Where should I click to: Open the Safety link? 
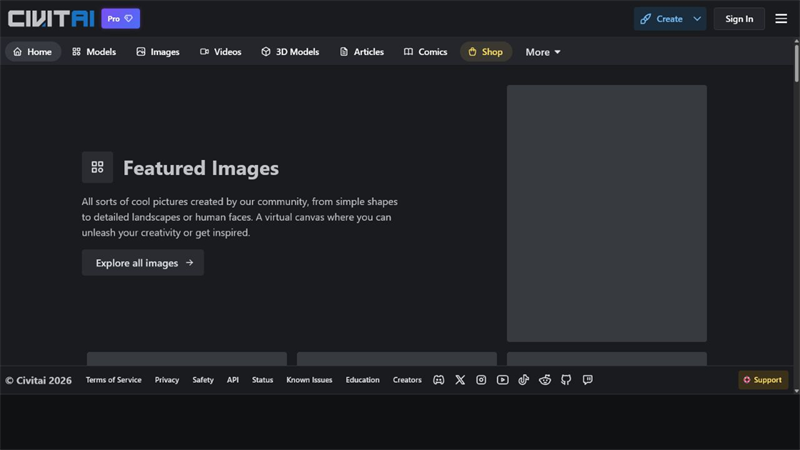(x=203, y=380)
